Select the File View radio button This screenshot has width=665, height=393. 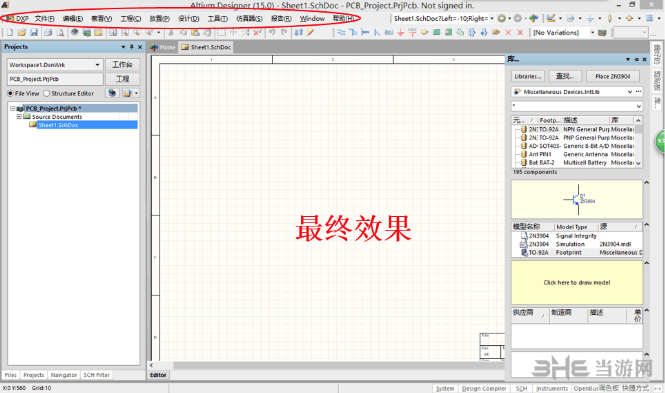(x=11, y=93)
